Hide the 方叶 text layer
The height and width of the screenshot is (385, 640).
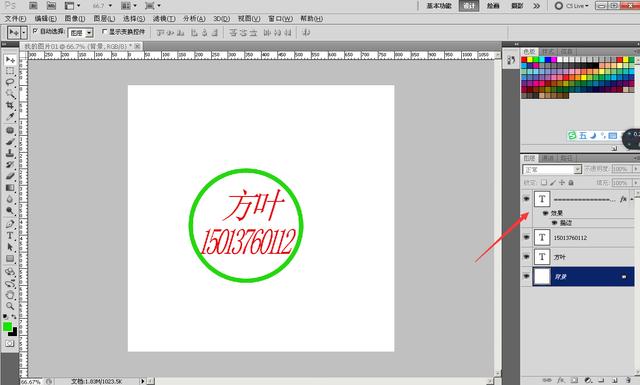tap(527, 257)
